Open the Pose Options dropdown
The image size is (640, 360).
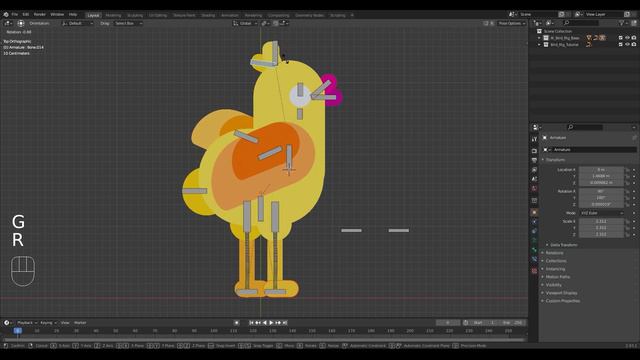click(511, 23)
